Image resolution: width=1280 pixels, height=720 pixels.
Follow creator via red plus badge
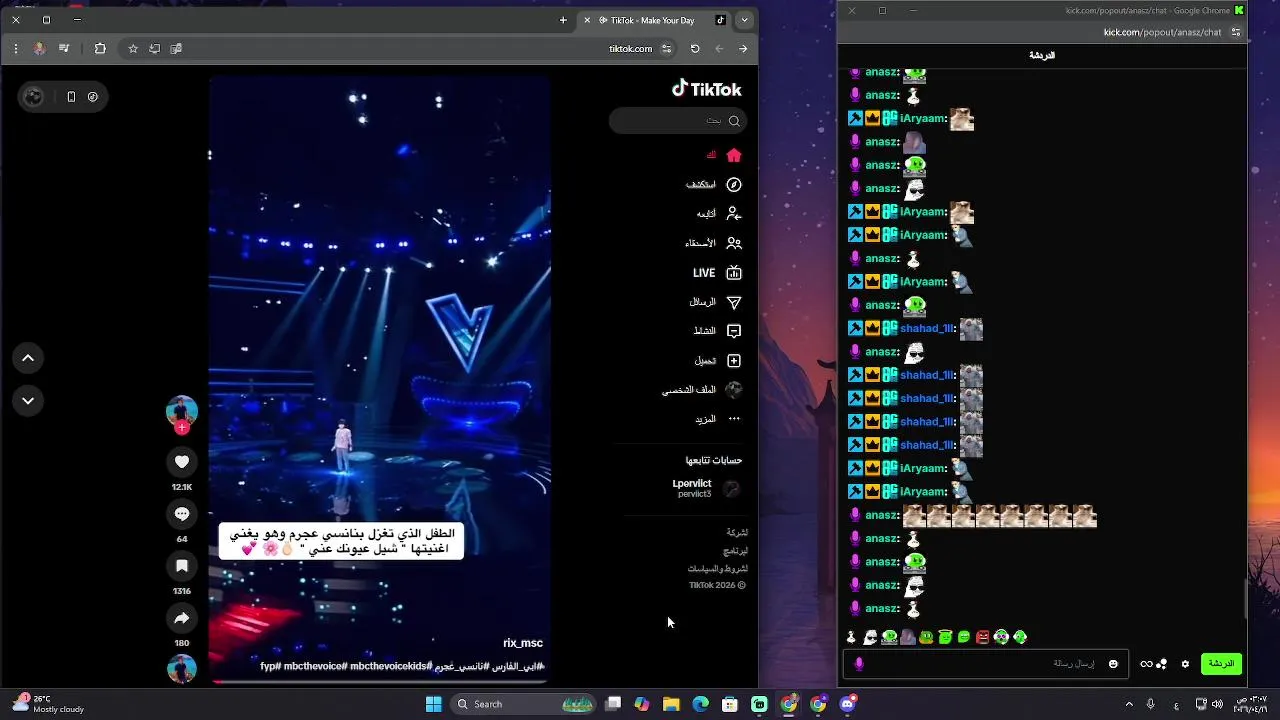[182, 428]
